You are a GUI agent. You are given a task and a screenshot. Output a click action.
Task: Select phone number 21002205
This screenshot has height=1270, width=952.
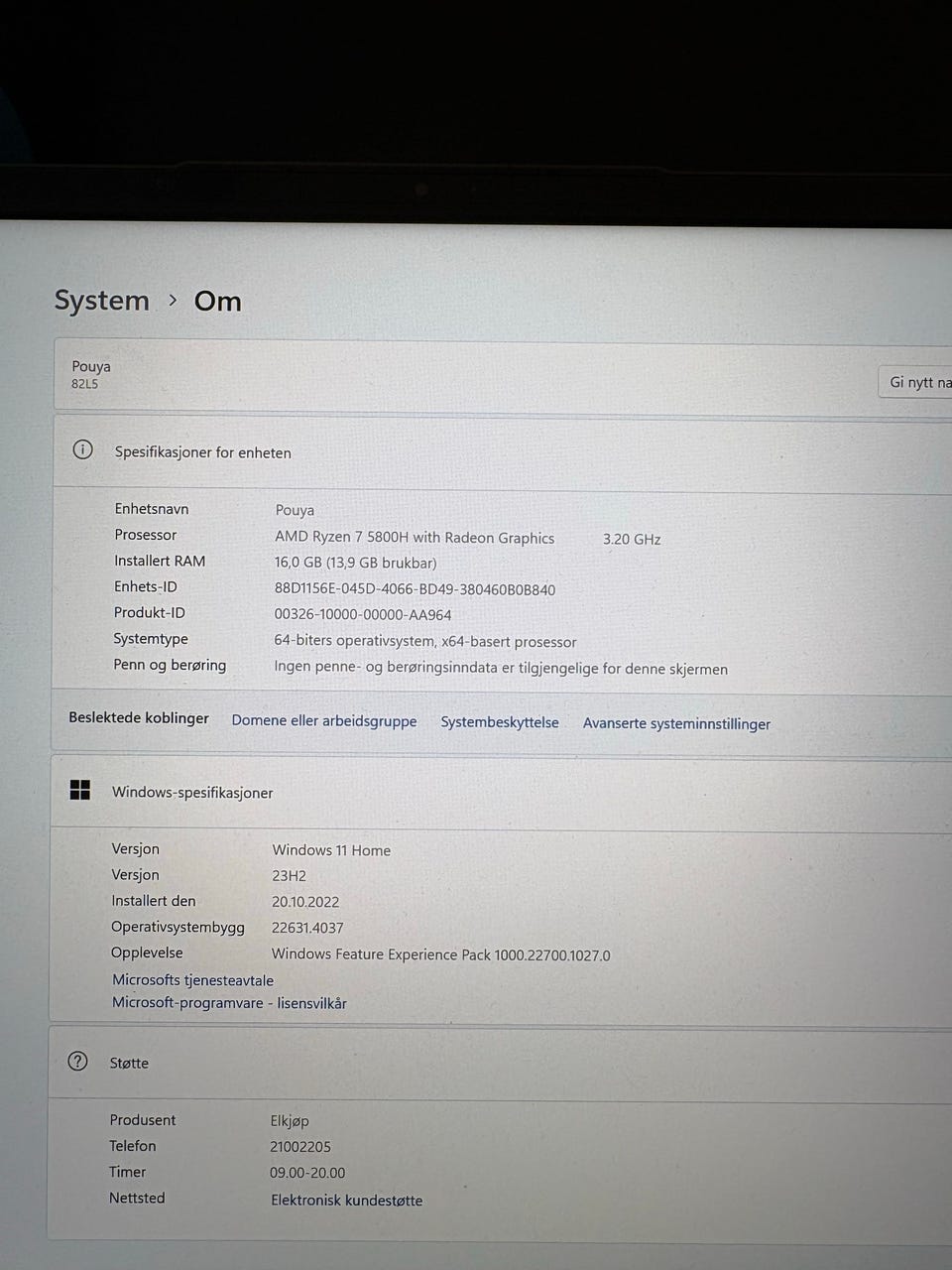pyautogui.click(x=300, y=1146)
